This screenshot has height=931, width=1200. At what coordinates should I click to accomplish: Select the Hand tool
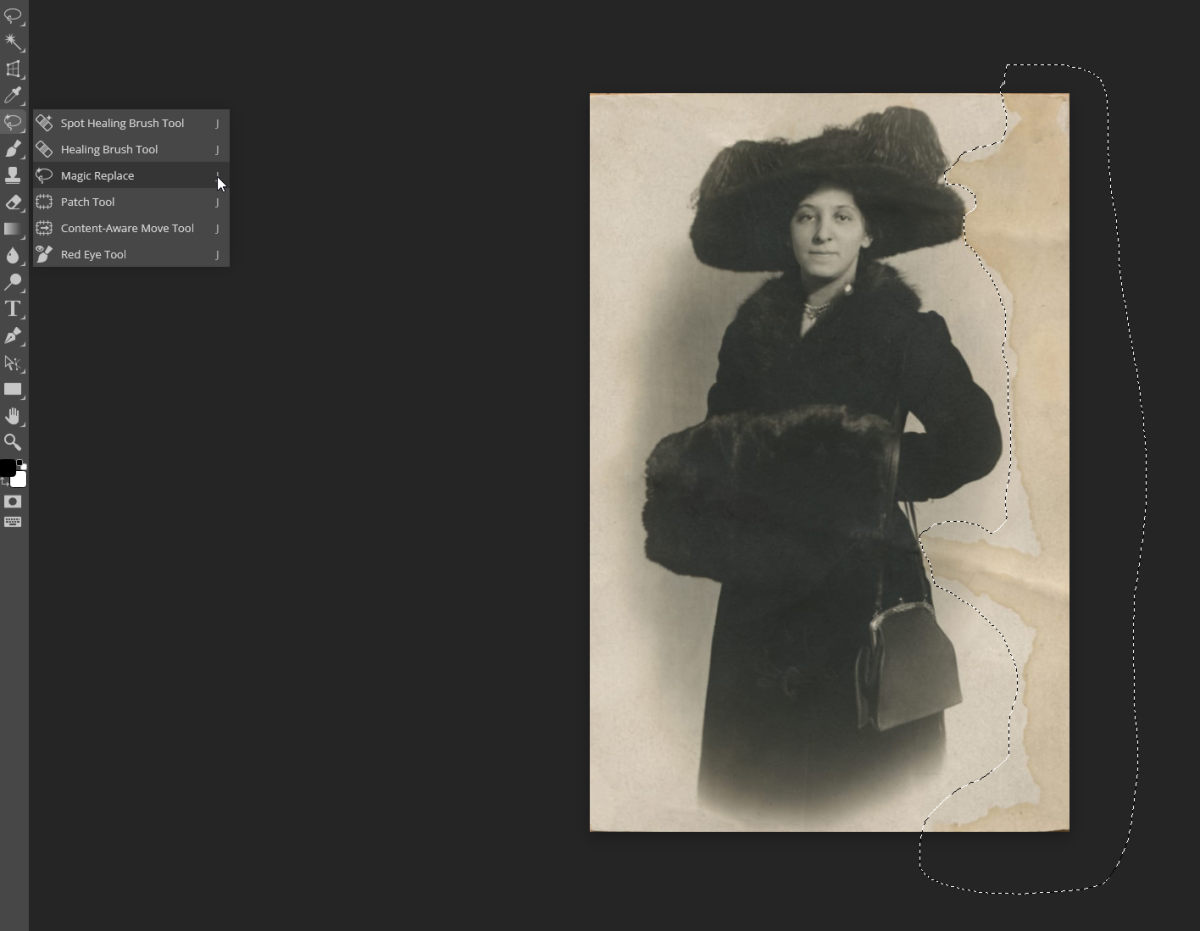[13, 416]
